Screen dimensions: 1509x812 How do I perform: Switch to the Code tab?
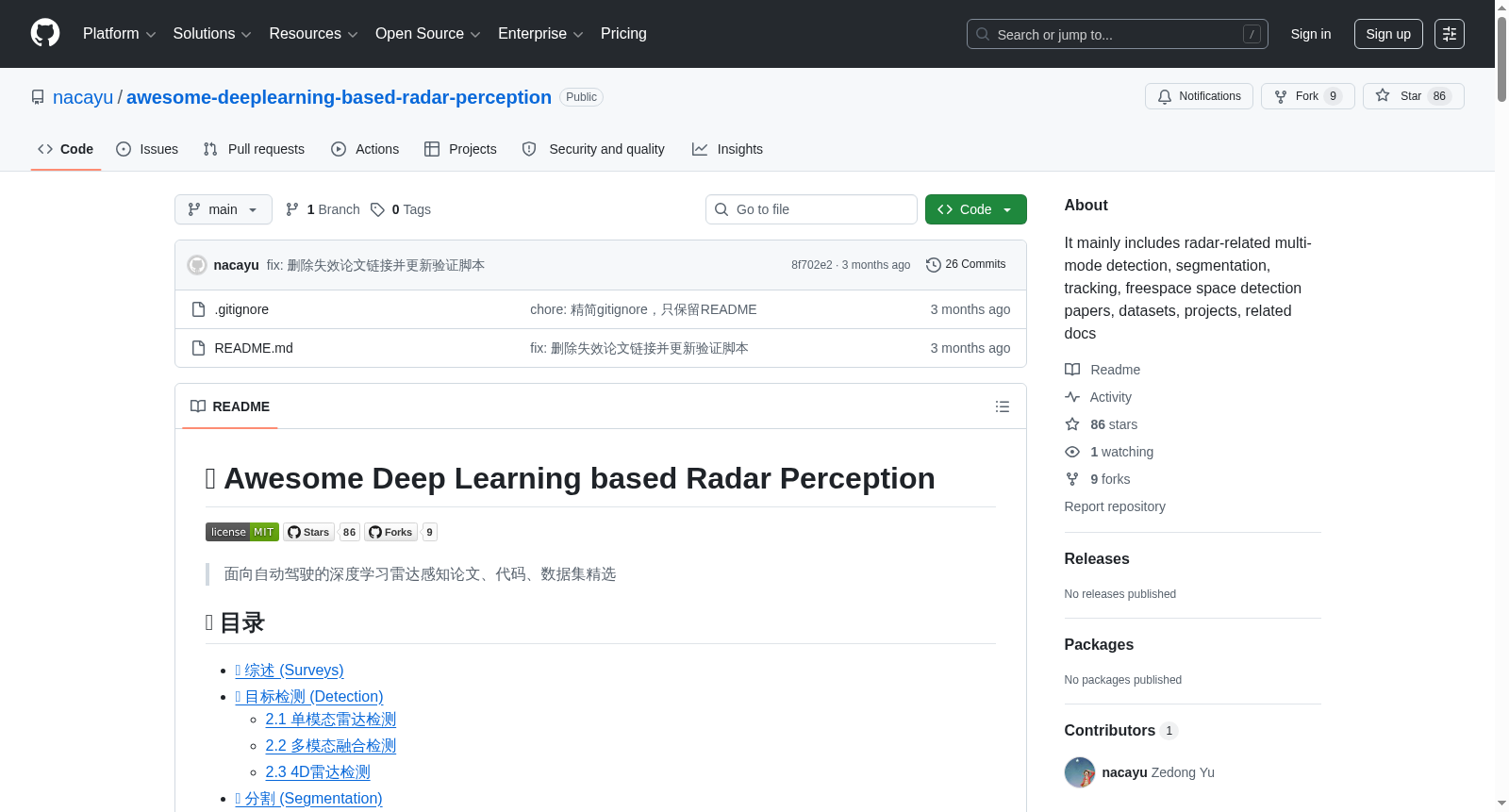[66, 149]
